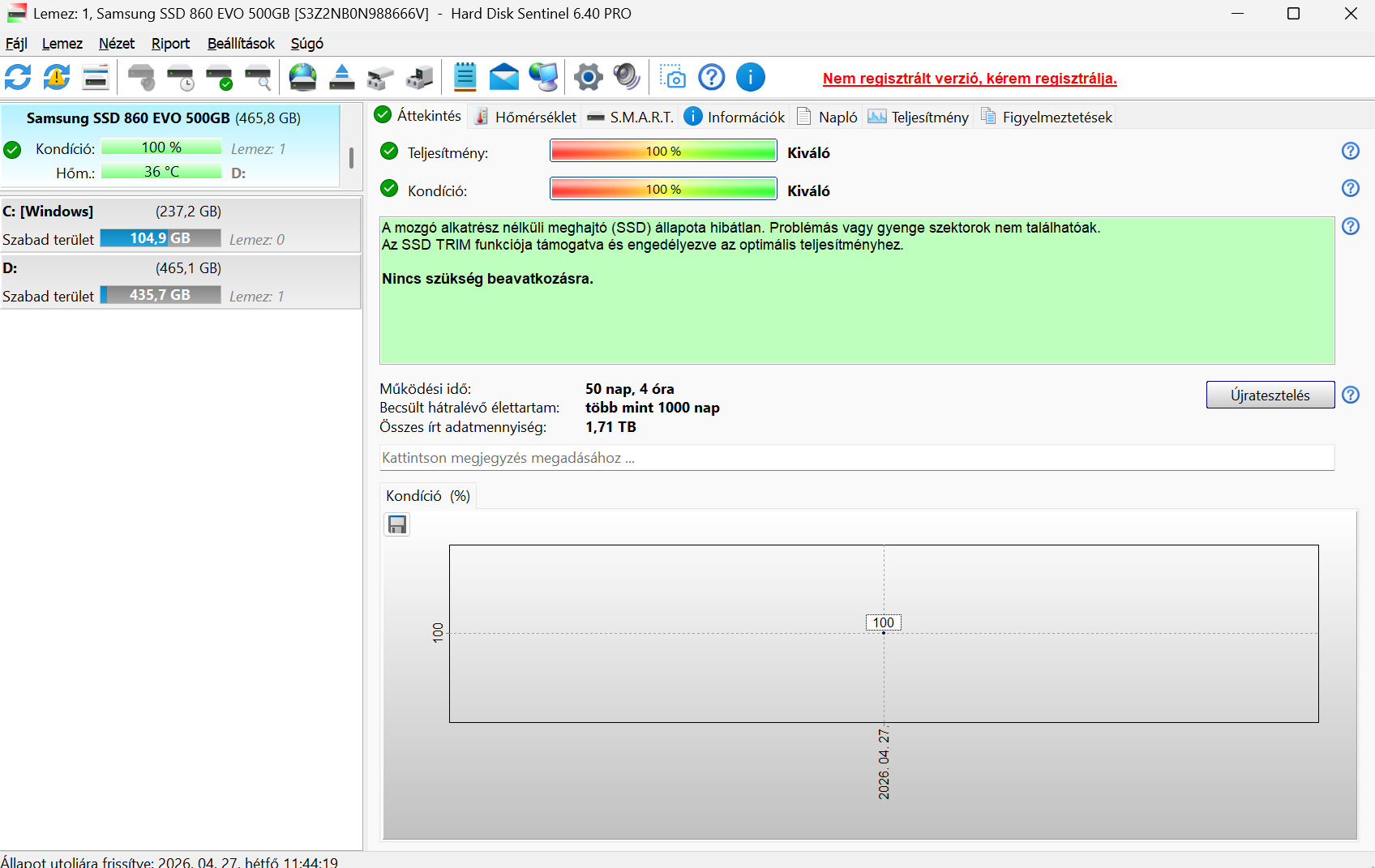Click the 36 °C temperature bar

point(161,172)
